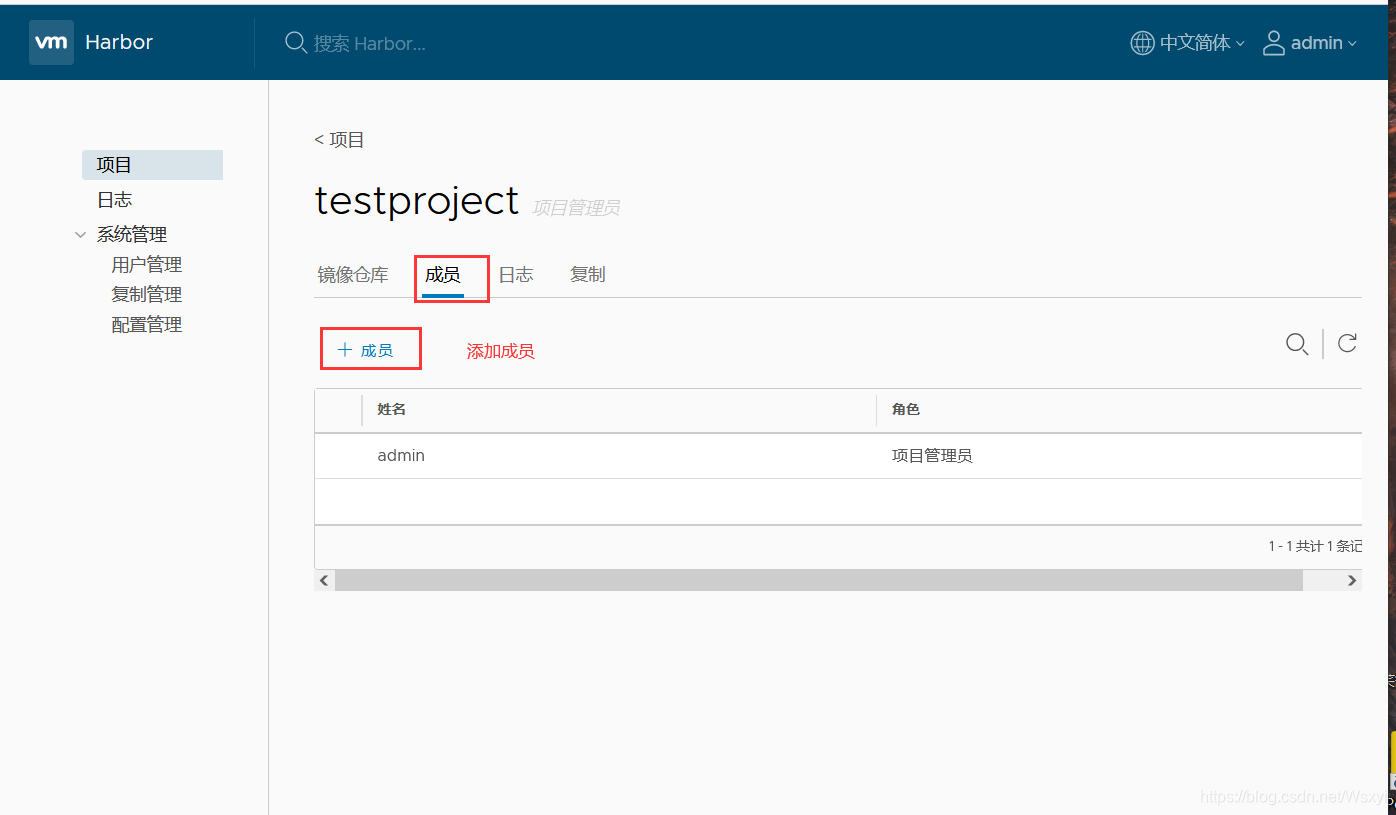Click the globe language icon
The height and width of the screenshot is (815, 1396).
[x=1142, y=43]
